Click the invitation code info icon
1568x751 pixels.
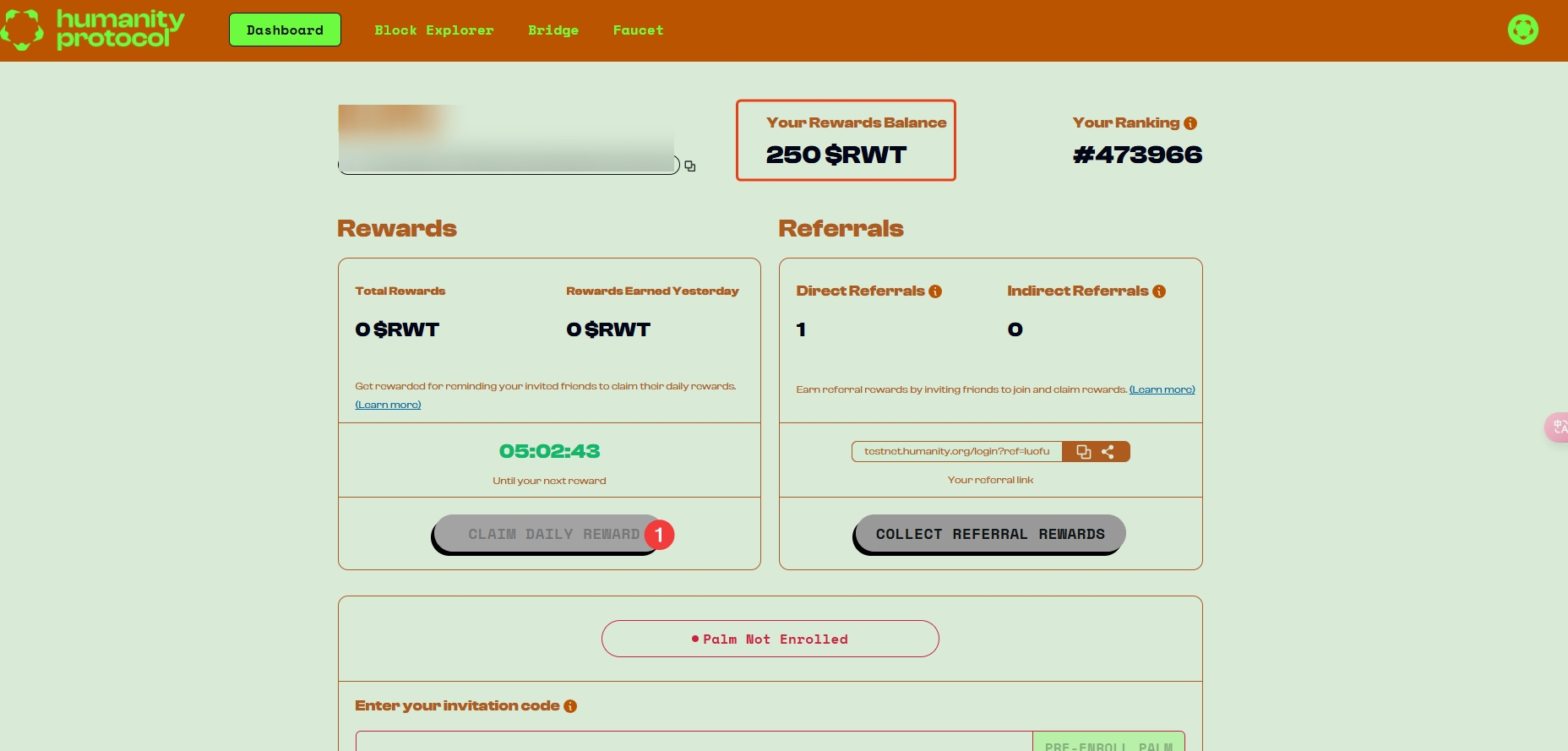(x=570, y=706)
